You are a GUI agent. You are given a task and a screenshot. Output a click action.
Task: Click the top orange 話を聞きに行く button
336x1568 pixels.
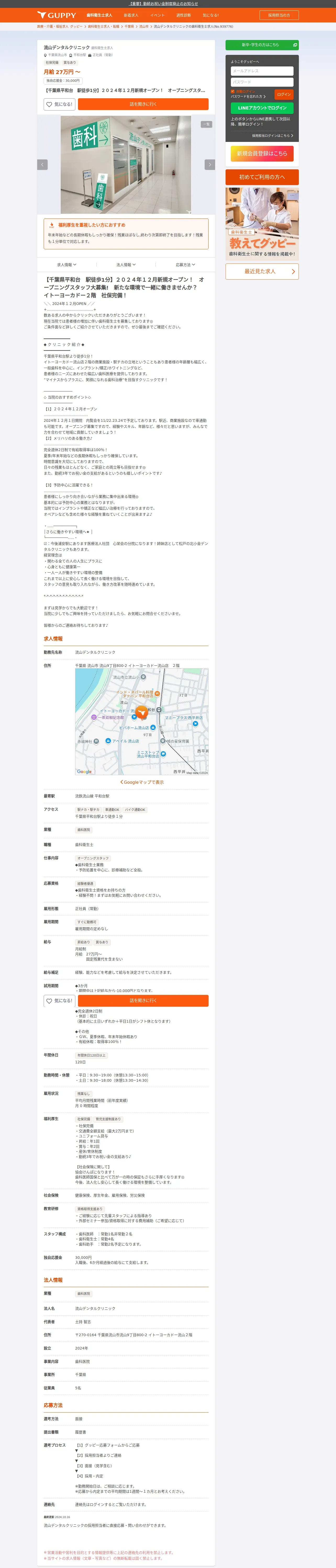pos(143,104)
